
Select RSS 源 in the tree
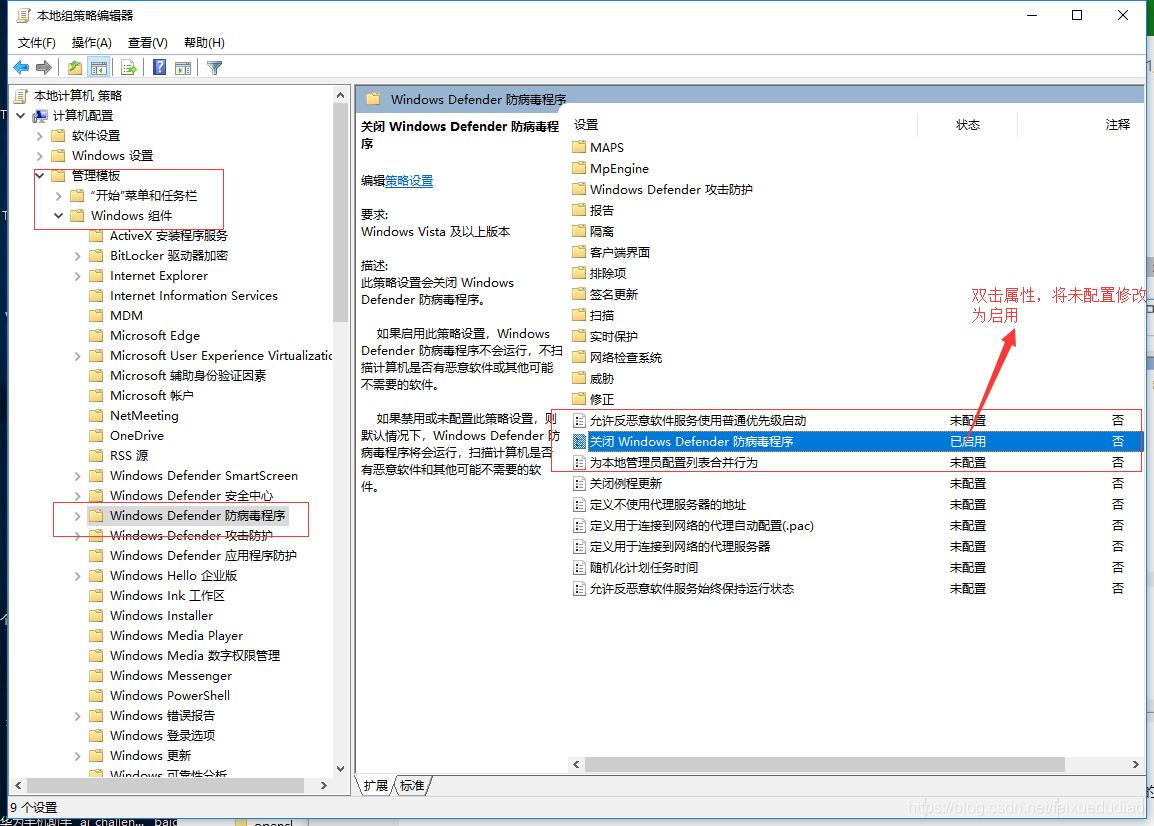[x=129, y=455]
